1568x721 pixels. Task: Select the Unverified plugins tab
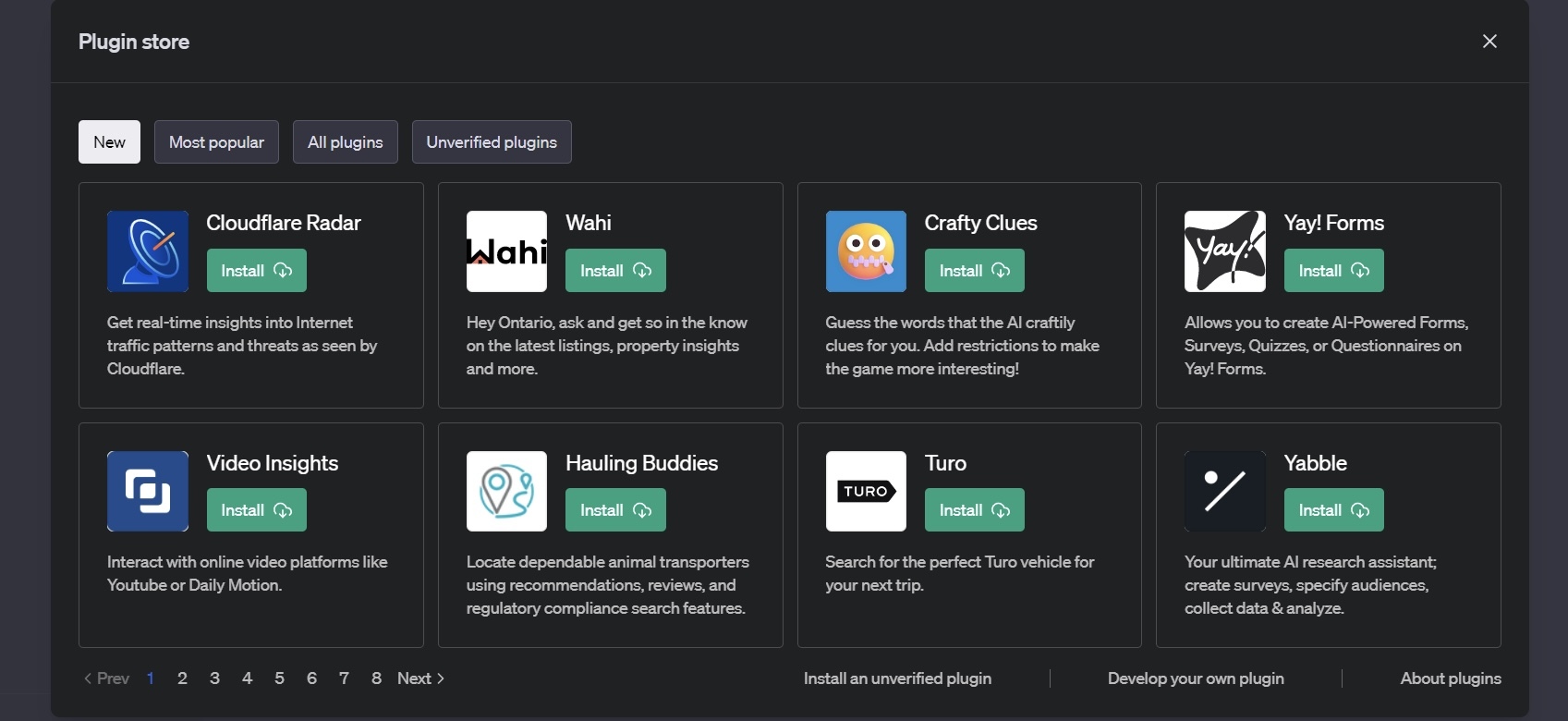point(492,141)
